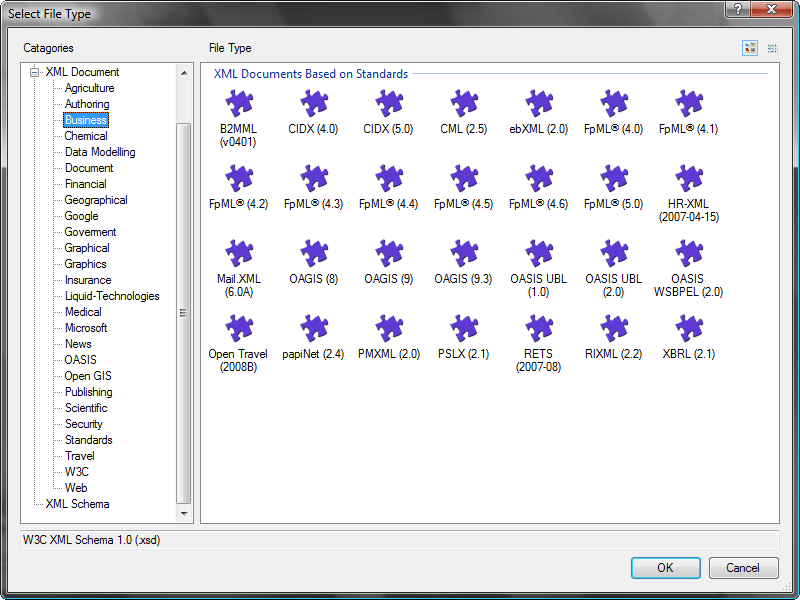Click the categories scrollbar up arrow
This screenshot has width=800, height=600.
(x=184, y=73)
